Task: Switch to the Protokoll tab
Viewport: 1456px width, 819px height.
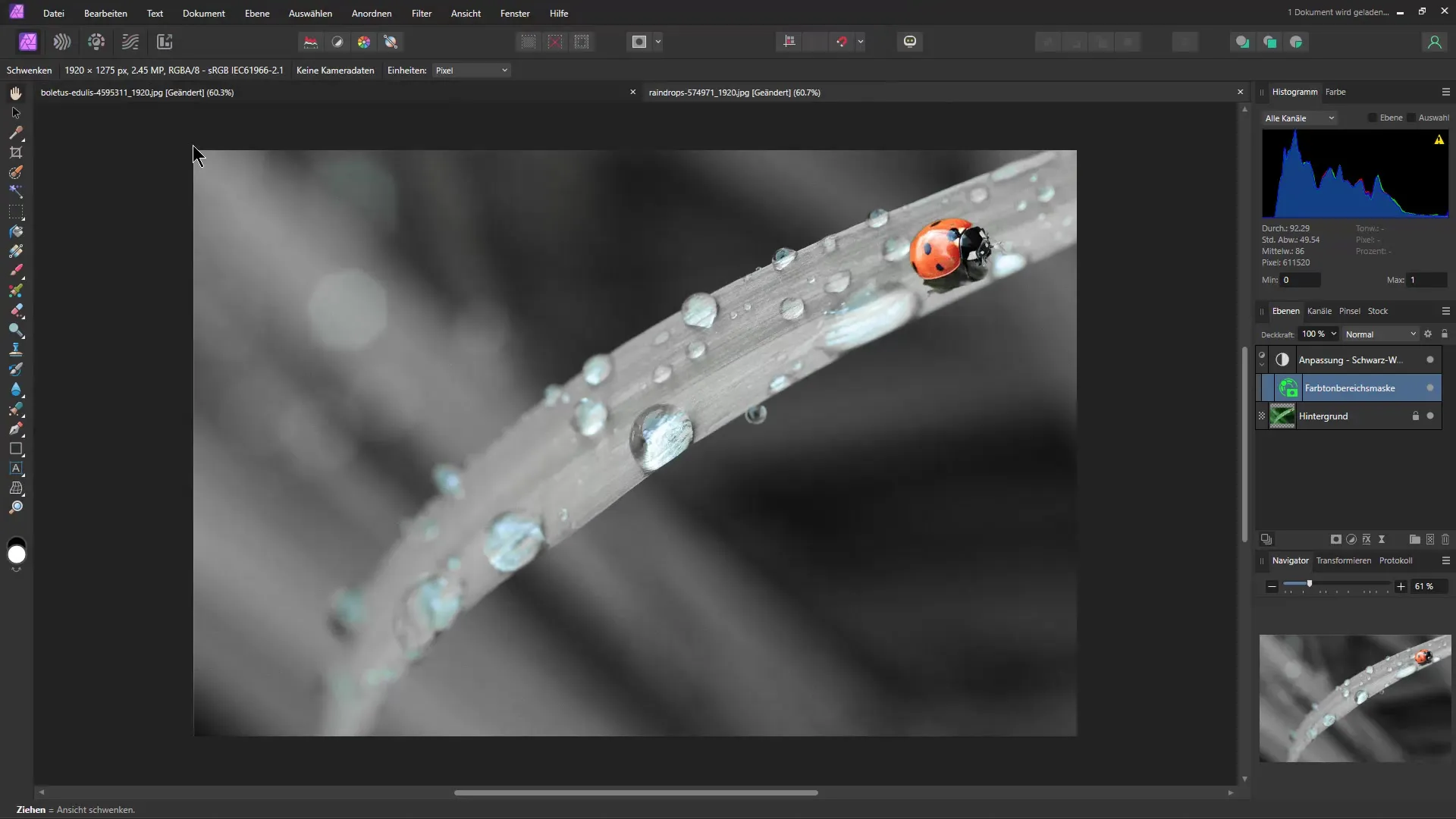Action: pos(1395,560)
